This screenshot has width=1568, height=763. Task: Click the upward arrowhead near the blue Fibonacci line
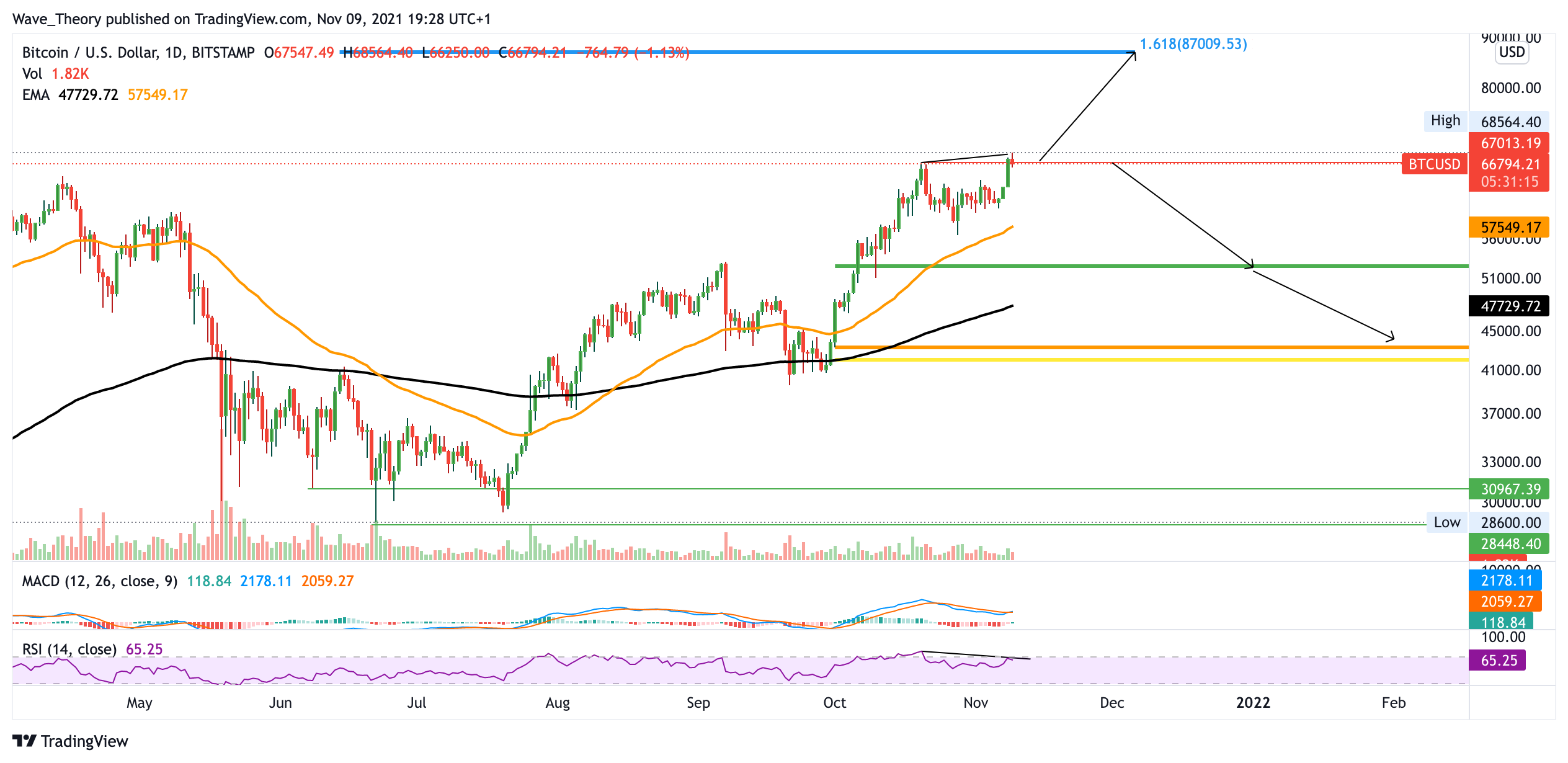point(1133,55)
